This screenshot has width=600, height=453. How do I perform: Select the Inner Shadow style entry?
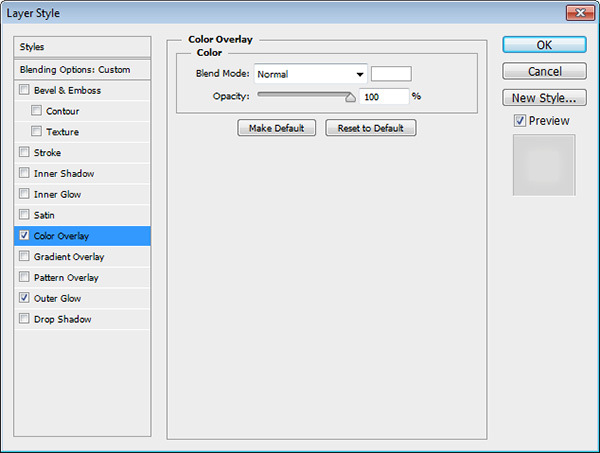[63, 174]
